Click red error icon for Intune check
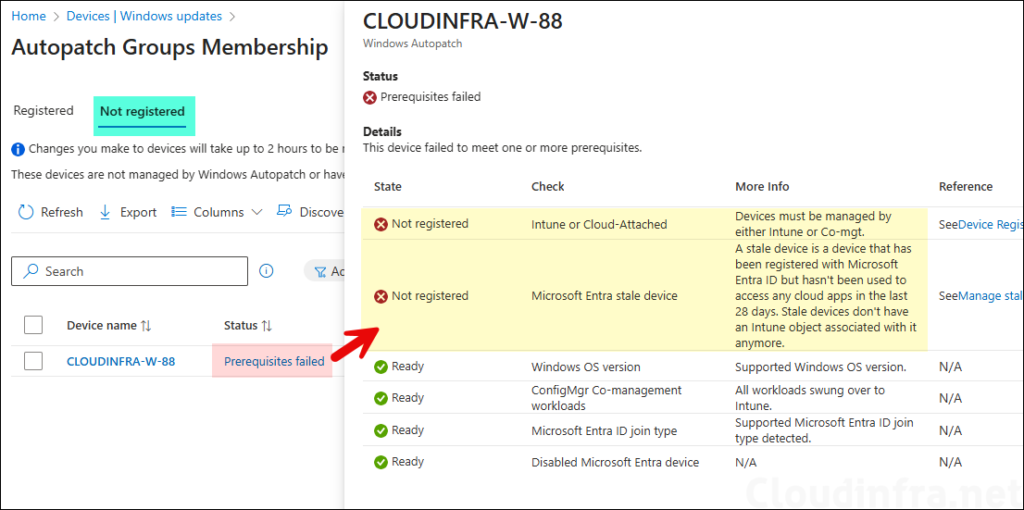Viewport: 1024px width, 510px height. [381, 225]
